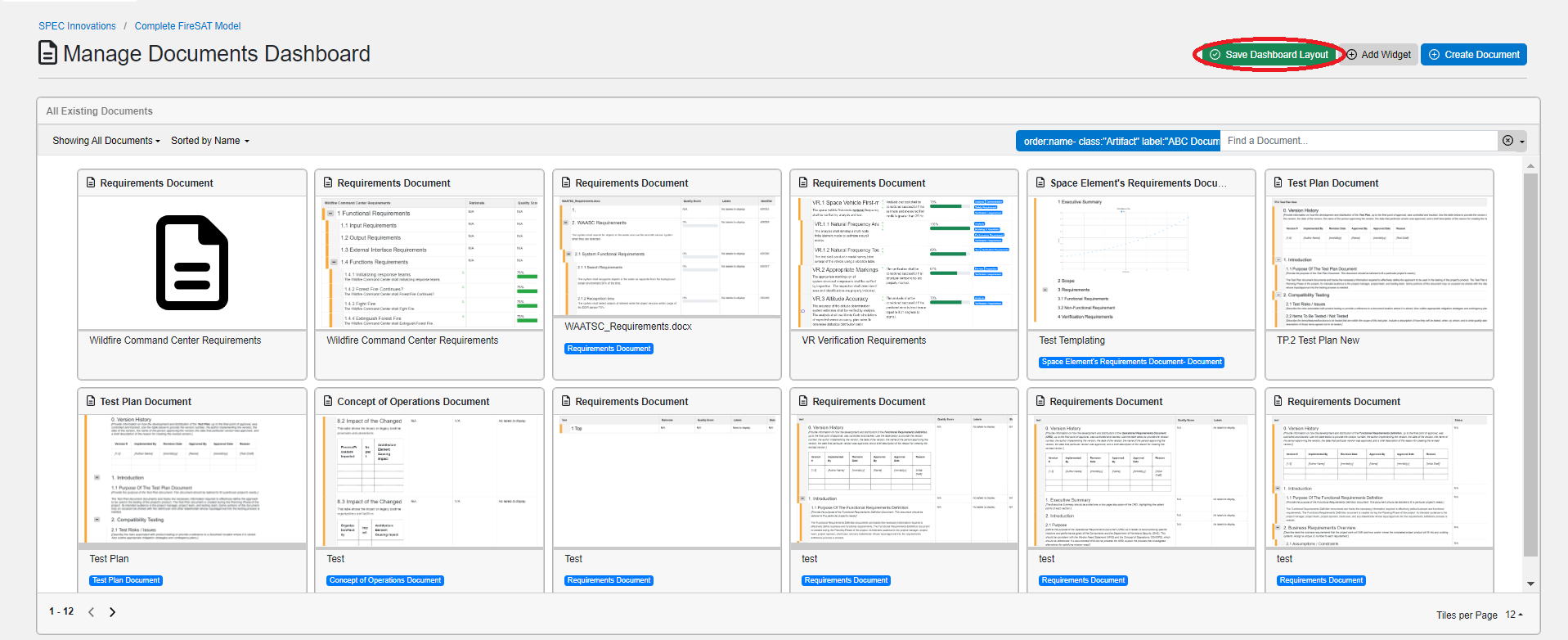This screenshot has width=1568, height=640.
Task: Open the SPEC Innovations breadcrumb link
Action: (77, 26)
